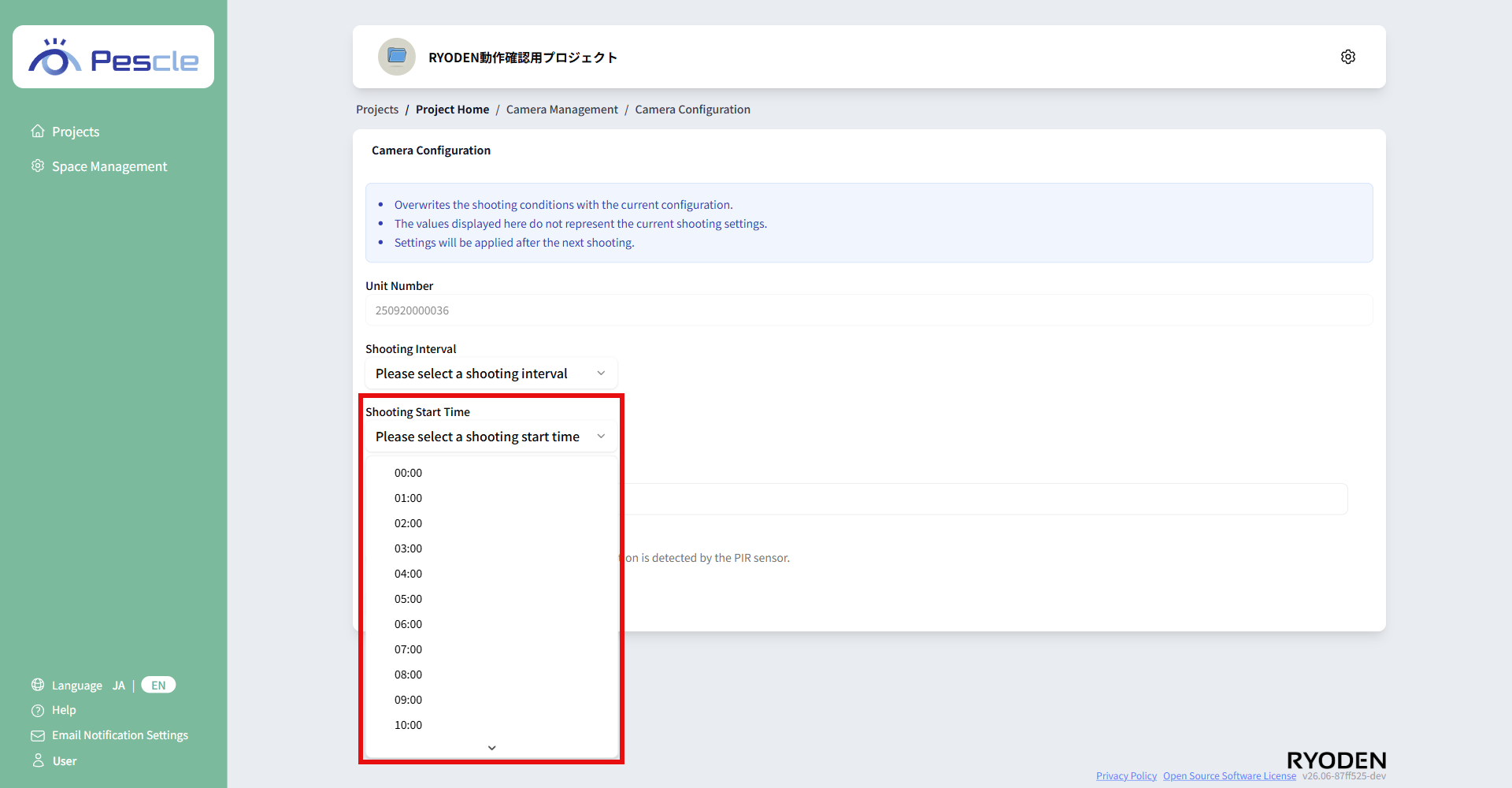Viewport: 1512px width, 788px height.
Task: Open Camera Management breadcrumb link
Action: coord(561,110)
